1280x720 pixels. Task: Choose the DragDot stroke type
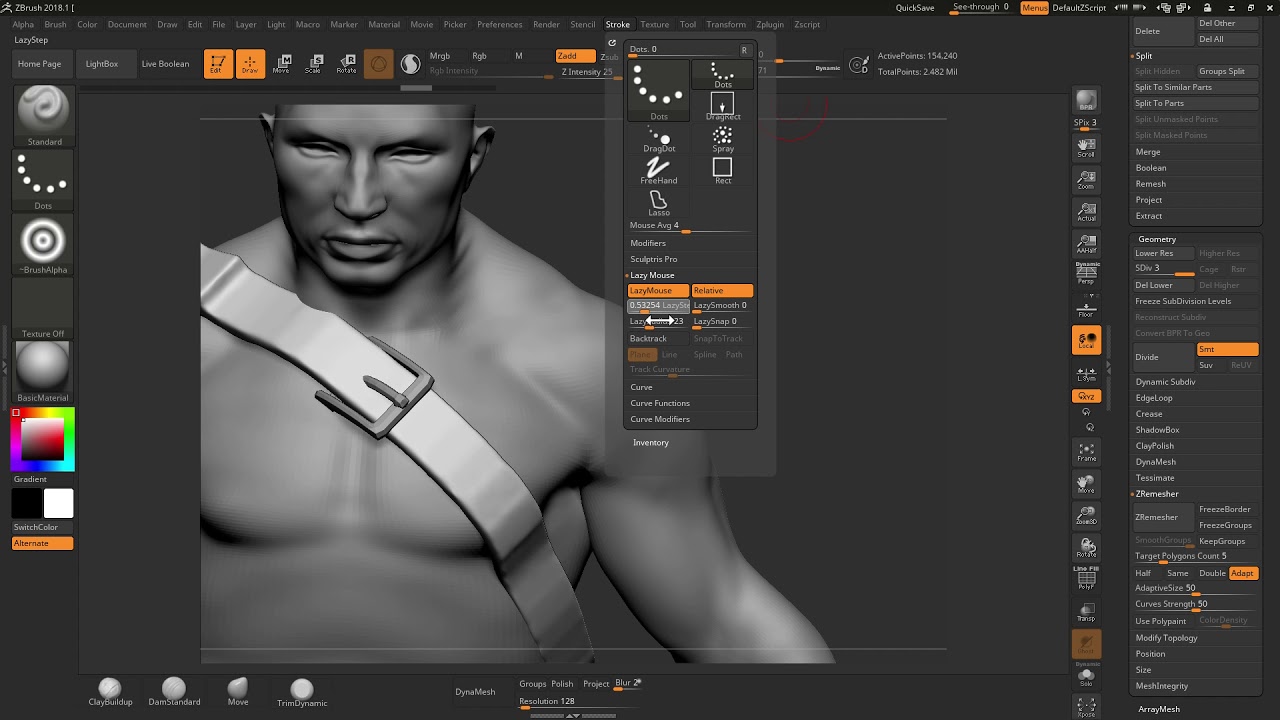coord(659,139)
